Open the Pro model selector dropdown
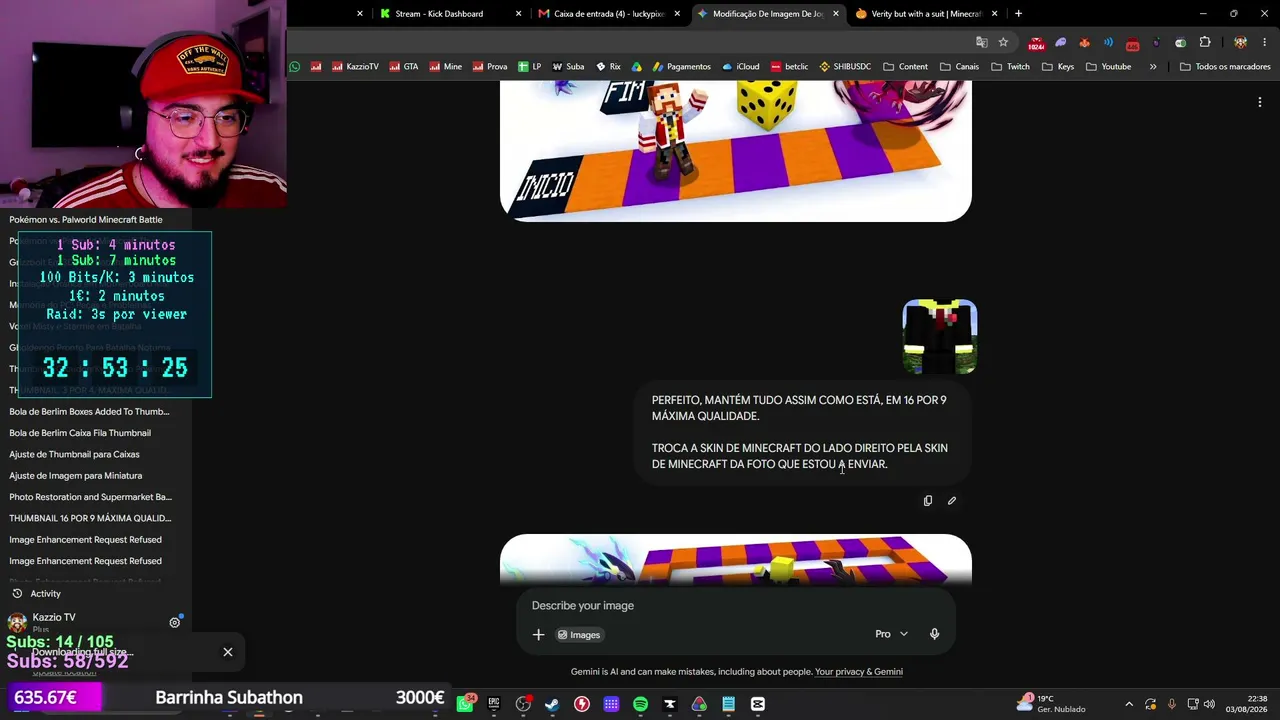1280x720 pixels. pos(891,634)
